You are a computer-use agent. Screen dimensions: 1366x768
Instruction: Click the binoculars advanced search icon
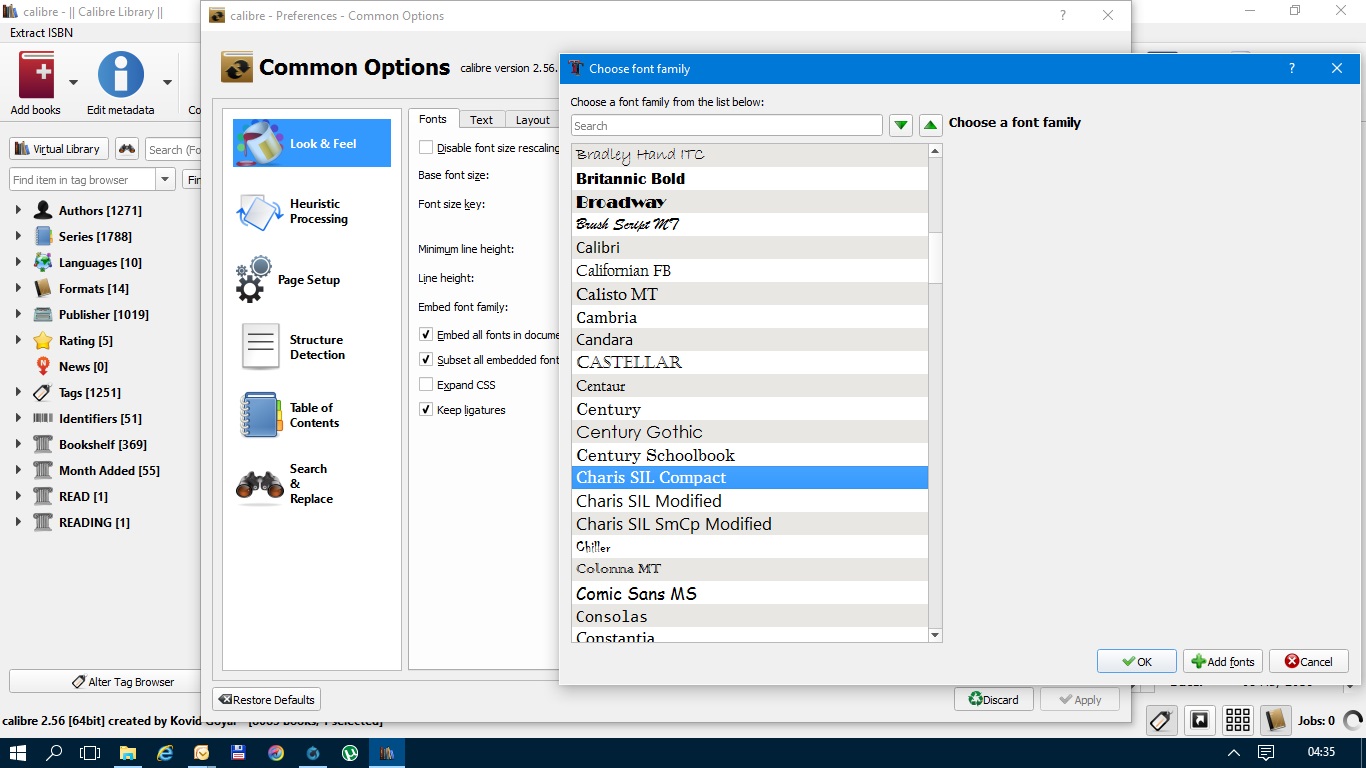[127, 149]
